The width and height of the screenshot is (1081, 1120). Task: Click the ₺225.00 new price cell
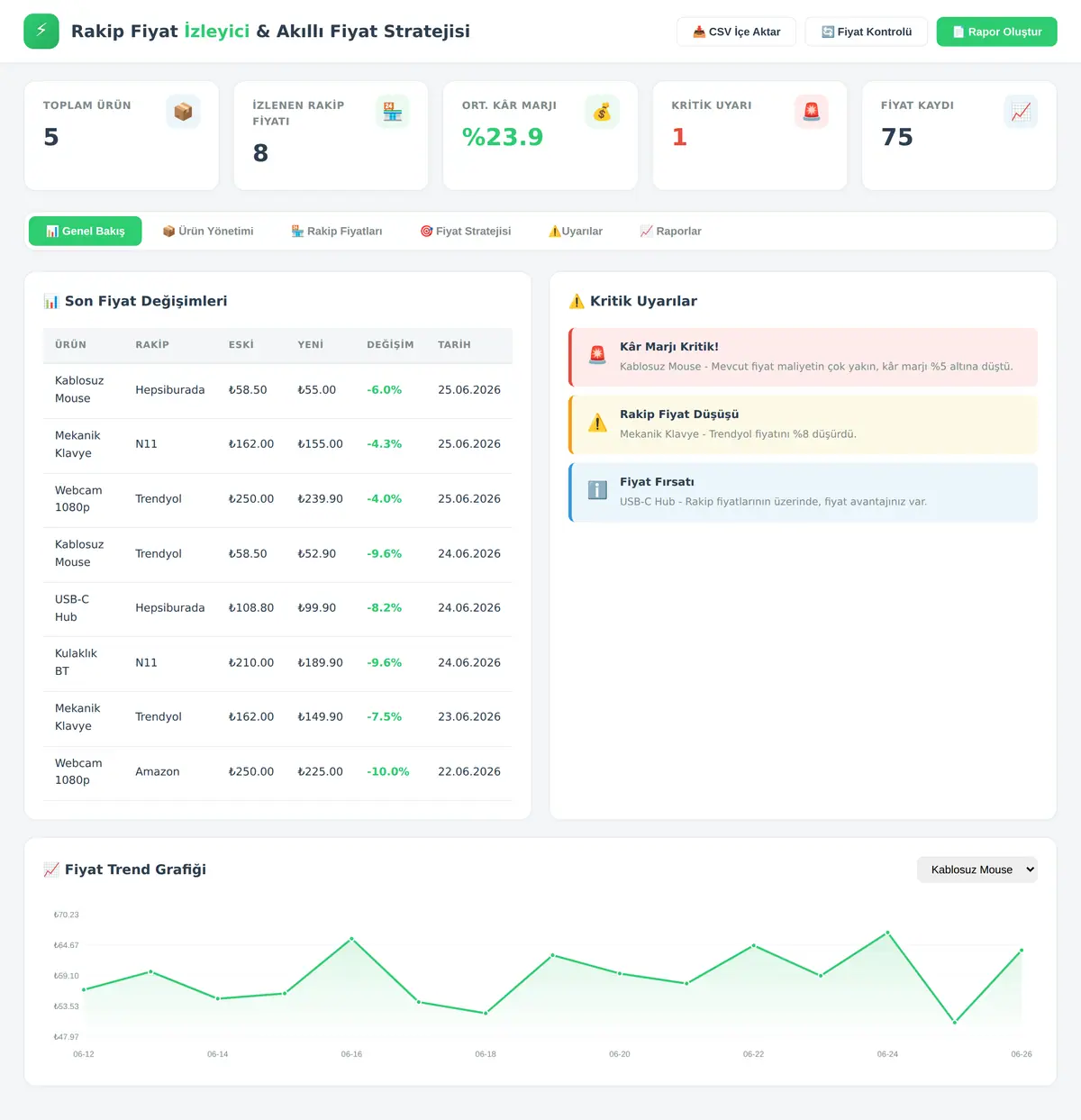point(320,771)
